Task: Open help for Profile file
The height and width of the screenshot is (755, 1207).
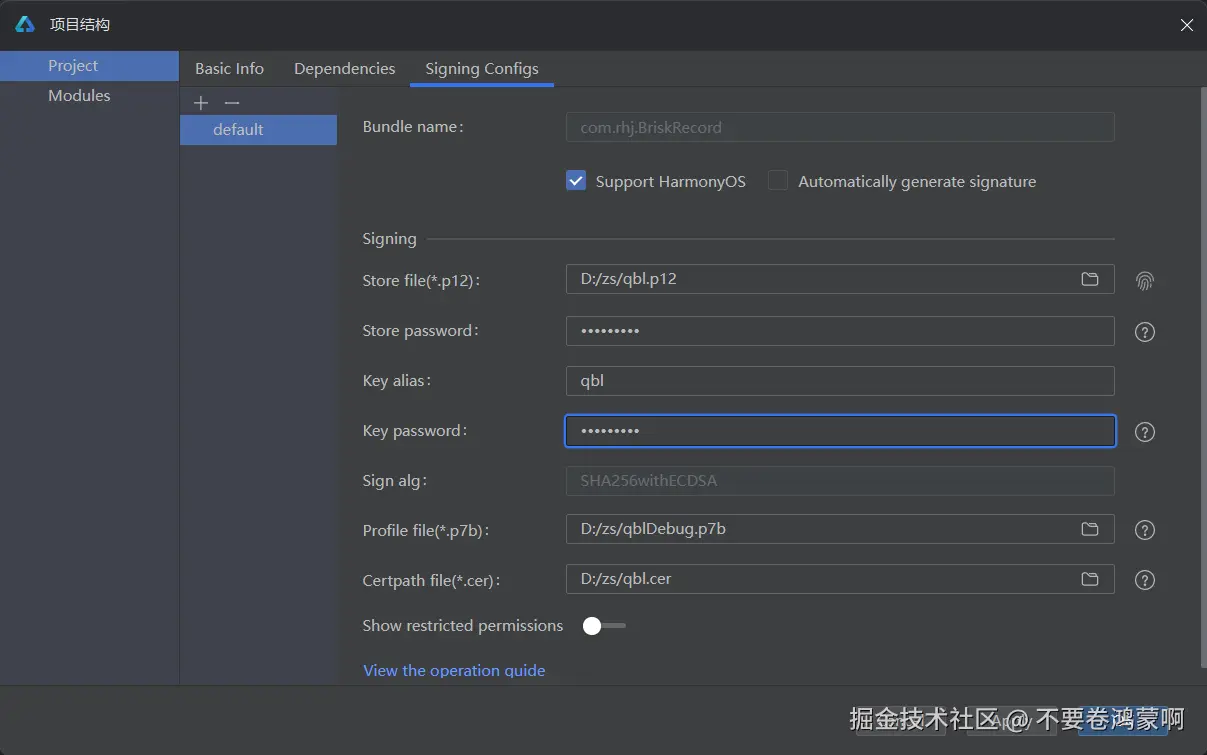Action: click(1145, 531)
